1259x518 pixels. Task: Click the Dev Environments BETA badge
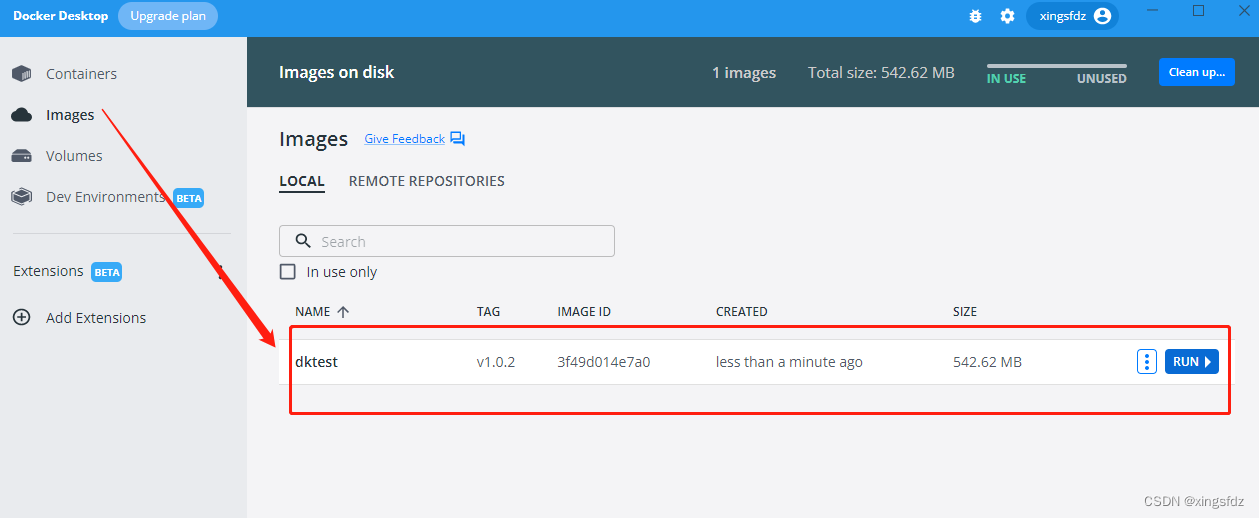pyautogui.click(x=189, y=198)
